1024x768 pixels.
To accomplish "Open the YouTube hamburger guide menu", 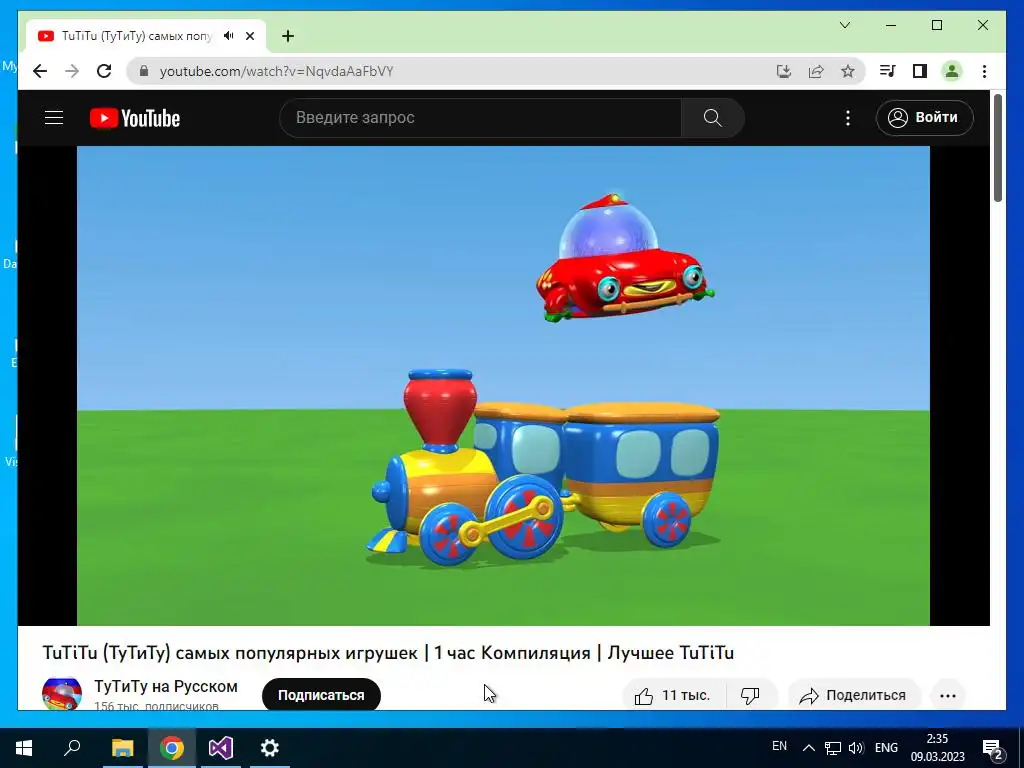I will [54, 118].
